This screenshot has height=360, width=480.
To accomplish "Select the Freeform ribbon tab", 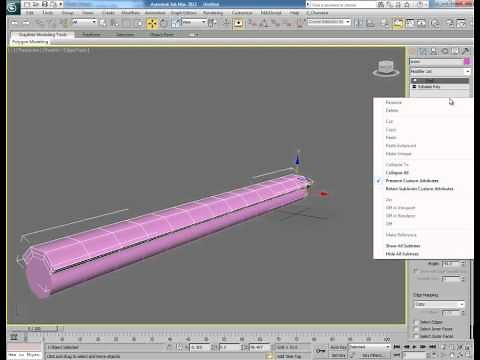I will [x=91, y=34].
